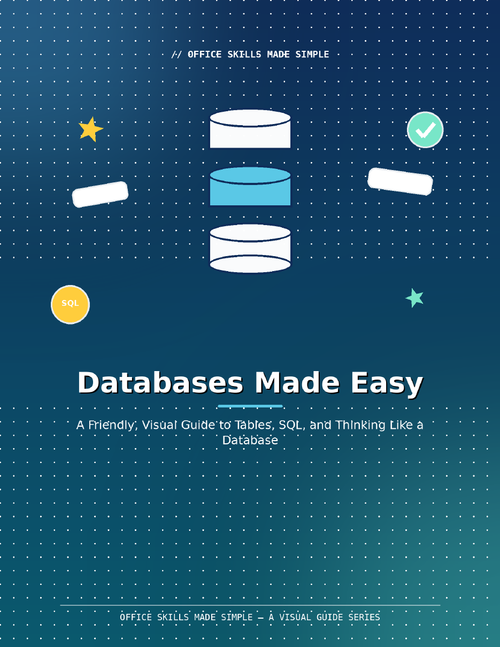Click the "Databases Made Easy" title
This screenshot has height=647, width=500.
click(250, 383)
